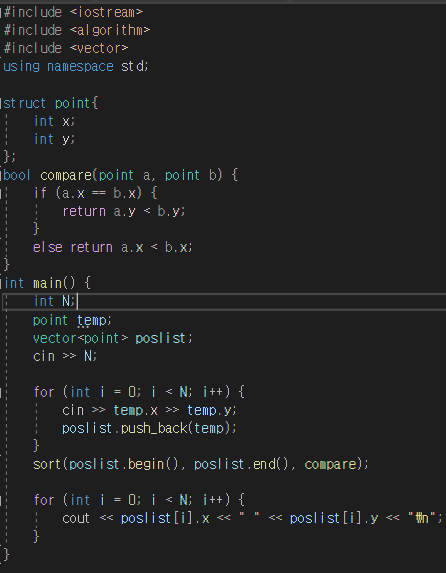Image resolution: width=446 pixels, height=573 pixels.
Task: Click 'poslist.end()' argument
Action: (241, 464)
